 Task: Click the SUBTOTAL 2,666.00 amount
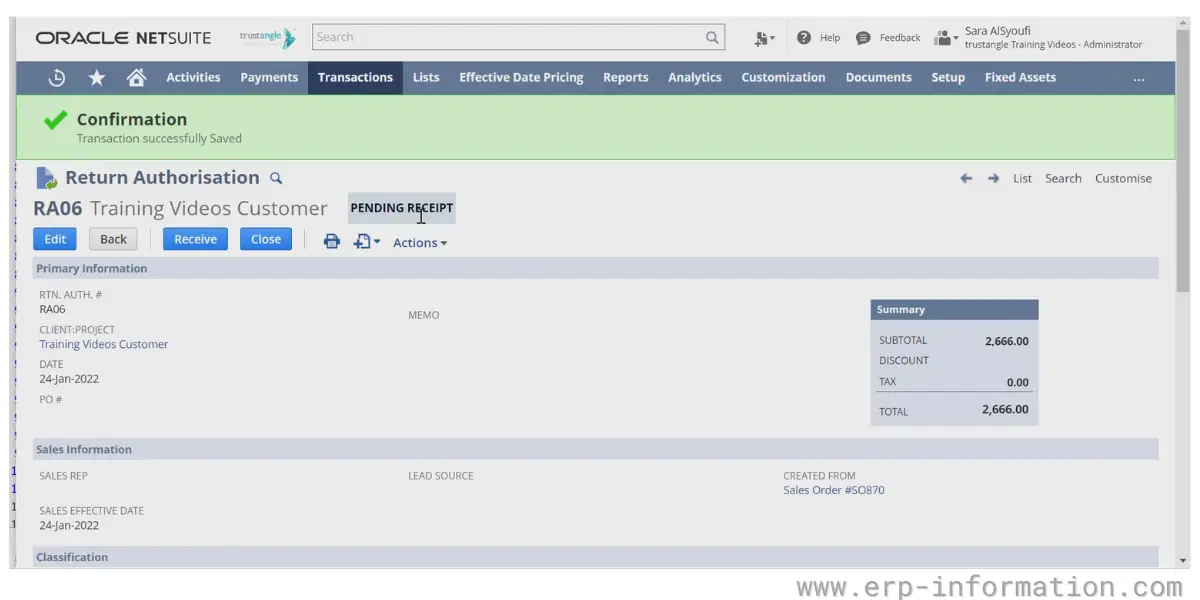click(x=1006, y=341)
